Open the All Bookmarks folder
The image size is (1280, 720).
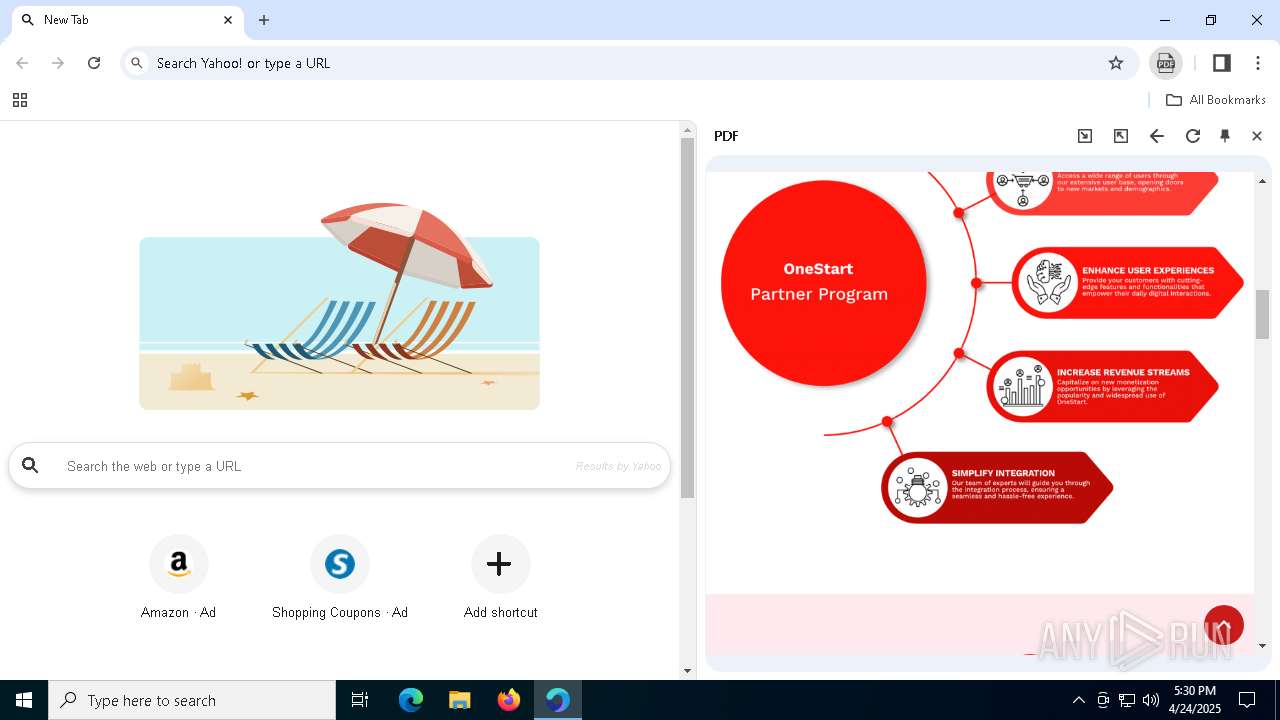coord(1216,100)
